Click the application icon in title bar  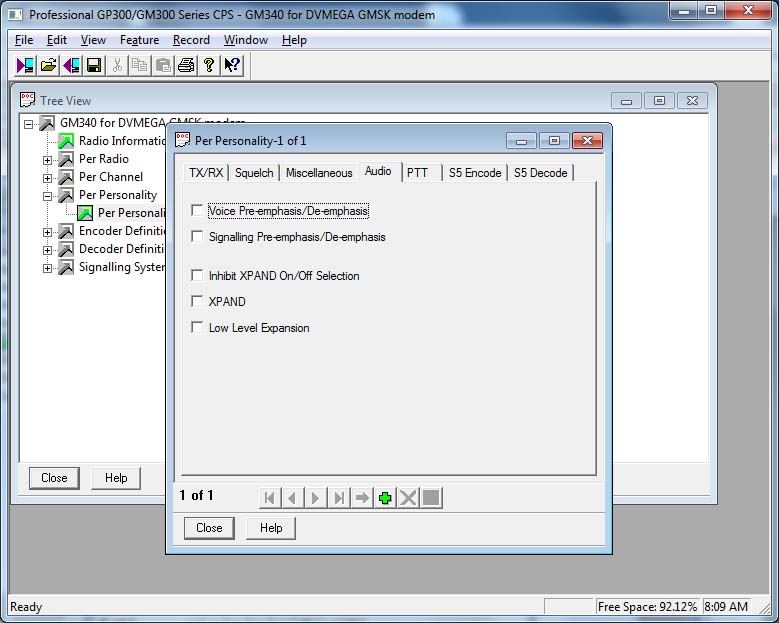[x=15, y=14]
